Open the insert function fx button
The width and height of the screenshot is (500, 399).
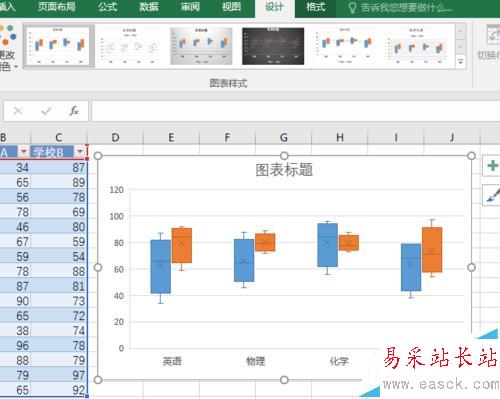[74, 111]
